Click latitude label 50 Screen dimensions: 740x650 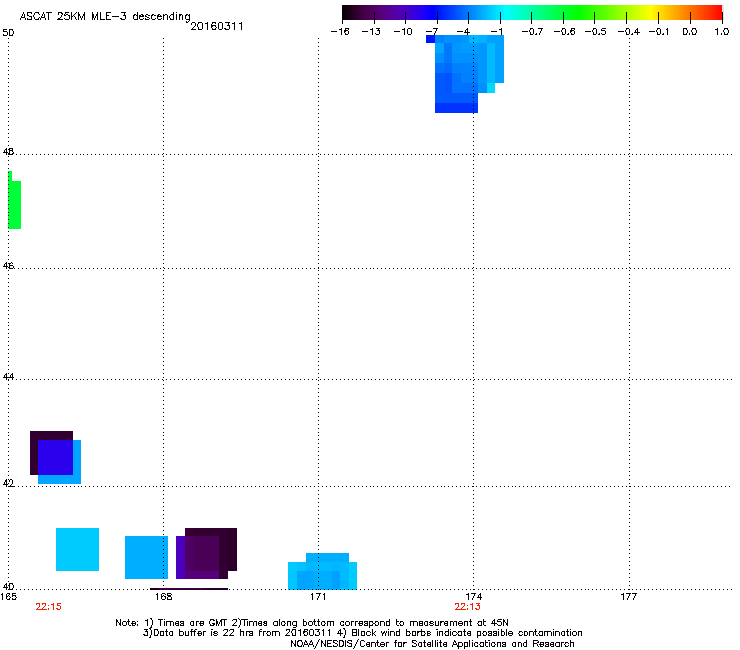pos(8,33)
